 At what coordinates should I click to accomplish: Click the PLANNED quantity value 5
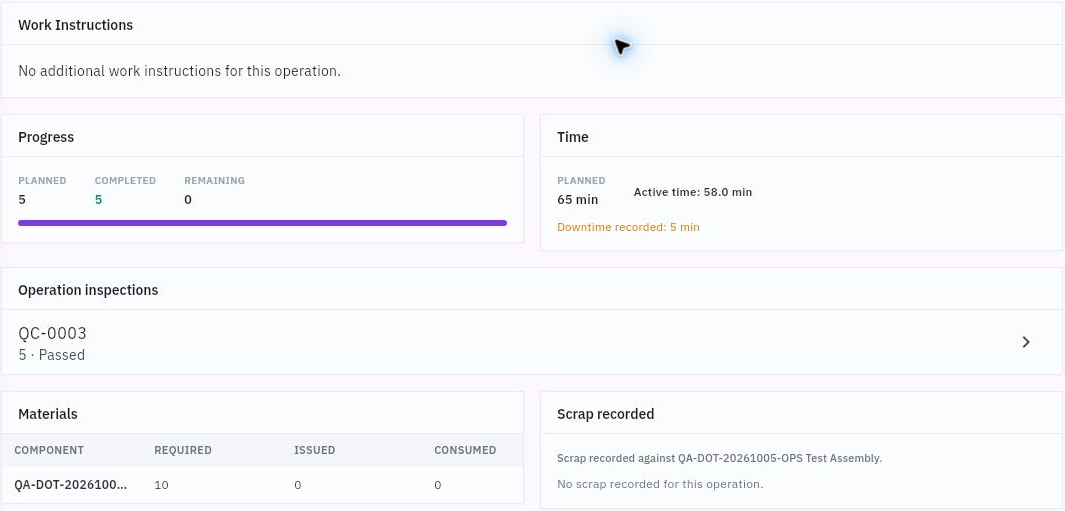coord(22,200)
